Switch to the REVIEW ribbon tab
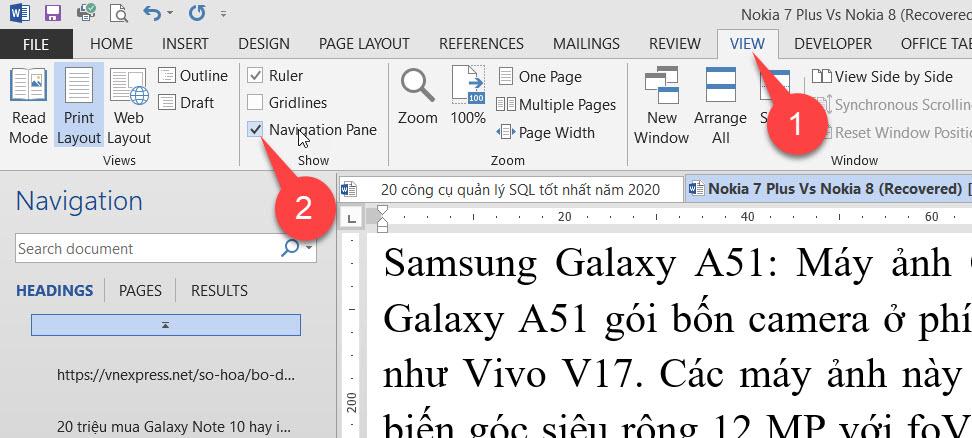Image resolution: width=972 pixels, height=438 pixels. (x=674, y=44)
